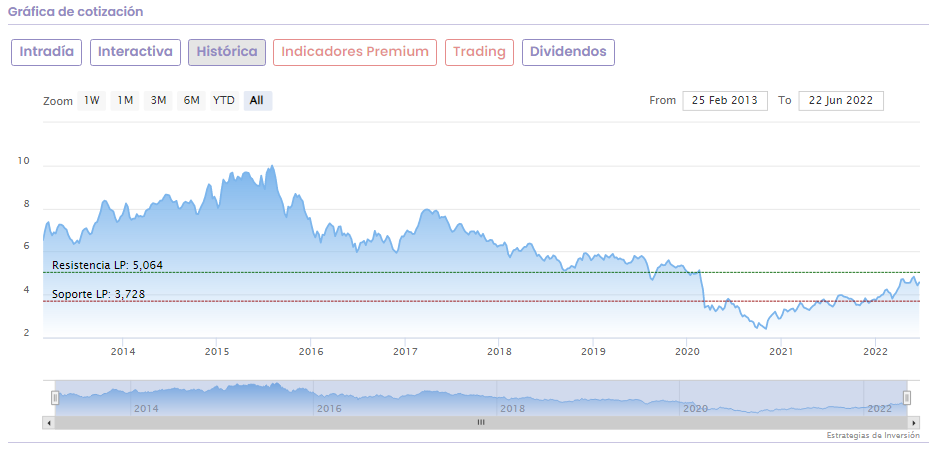
Task: Select the All zoom range
Action: 257,100
